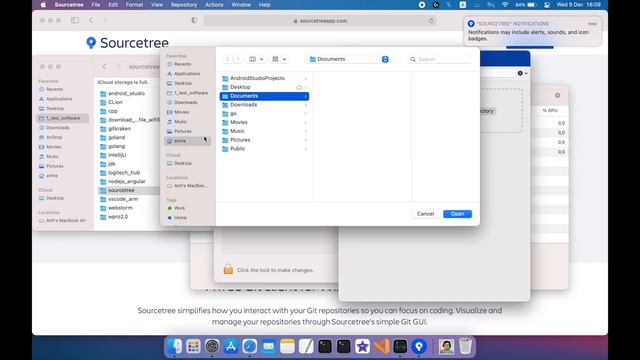Image resolution: width=640 pixels, height=360 pixels.
Task: Expand the AndroidStudioProjects folder chevron
Action: 305,78
